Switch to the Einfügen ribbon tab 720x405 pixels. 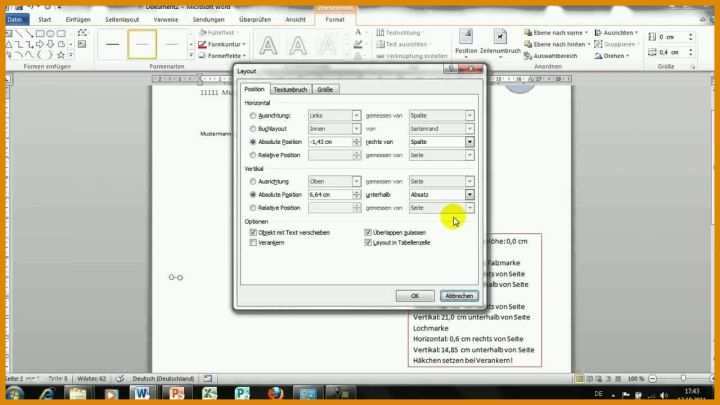pyautogui.click(x=78, y=20)
